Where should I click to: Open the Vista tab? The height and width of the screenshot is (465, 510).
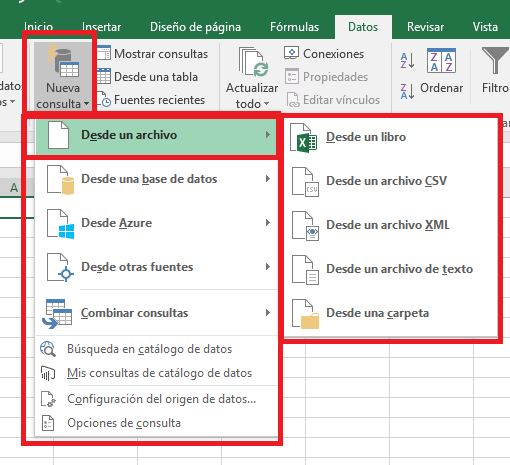(x=485, y=27)
